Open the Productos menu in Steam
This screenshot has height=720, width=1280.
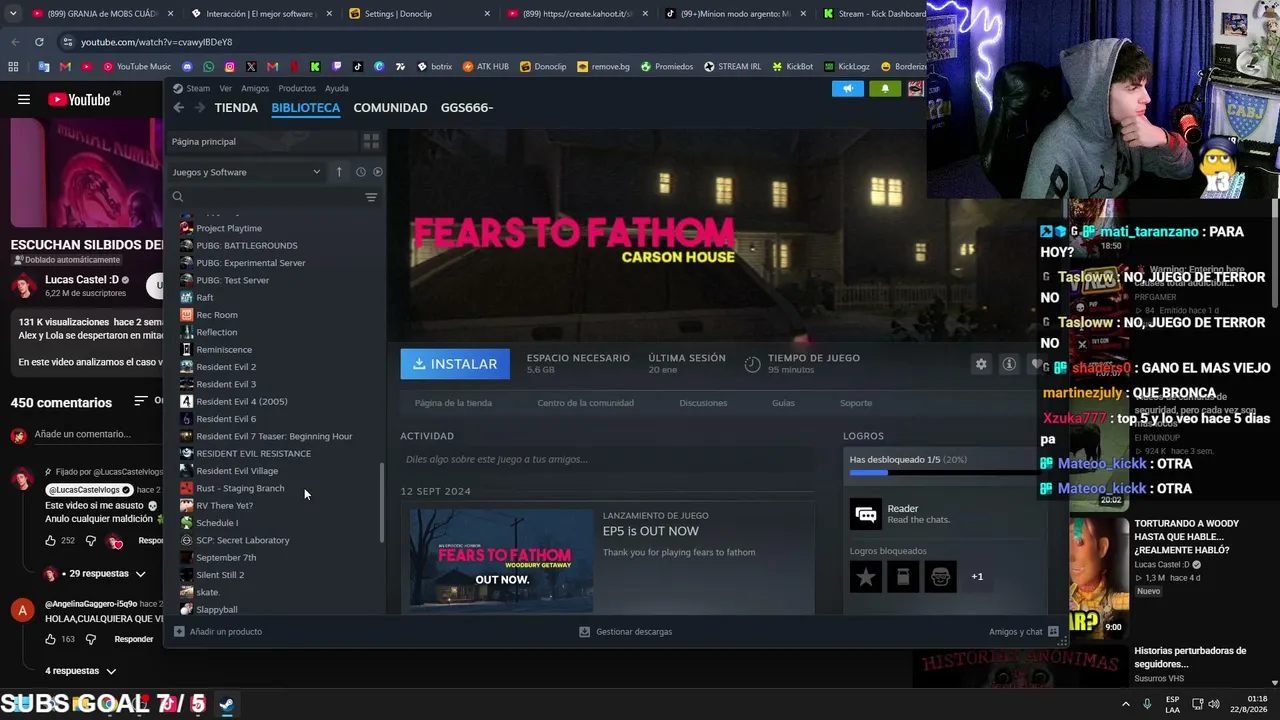pos(297,88)
